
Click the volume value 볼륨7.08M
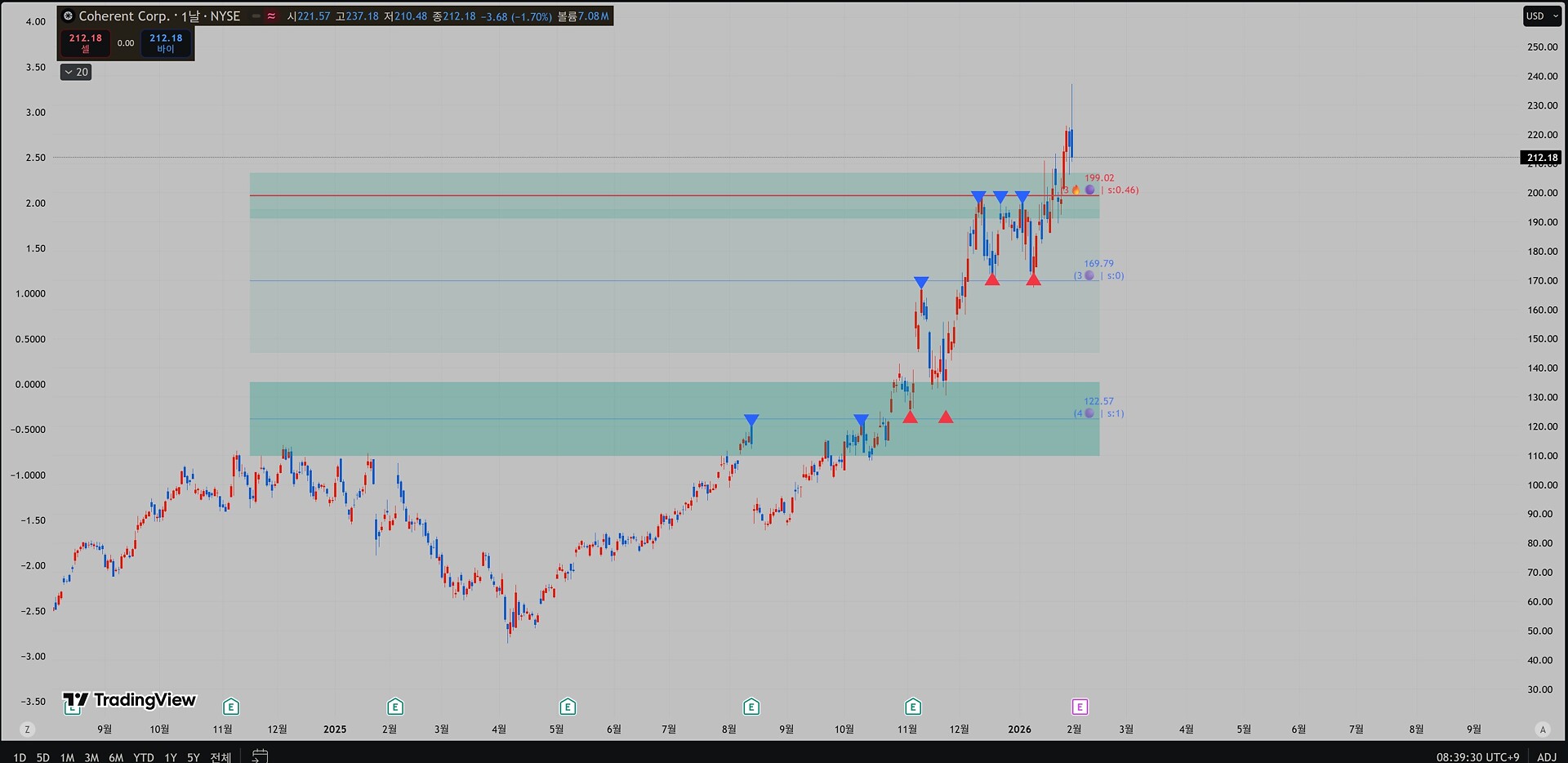click(583, 16)
